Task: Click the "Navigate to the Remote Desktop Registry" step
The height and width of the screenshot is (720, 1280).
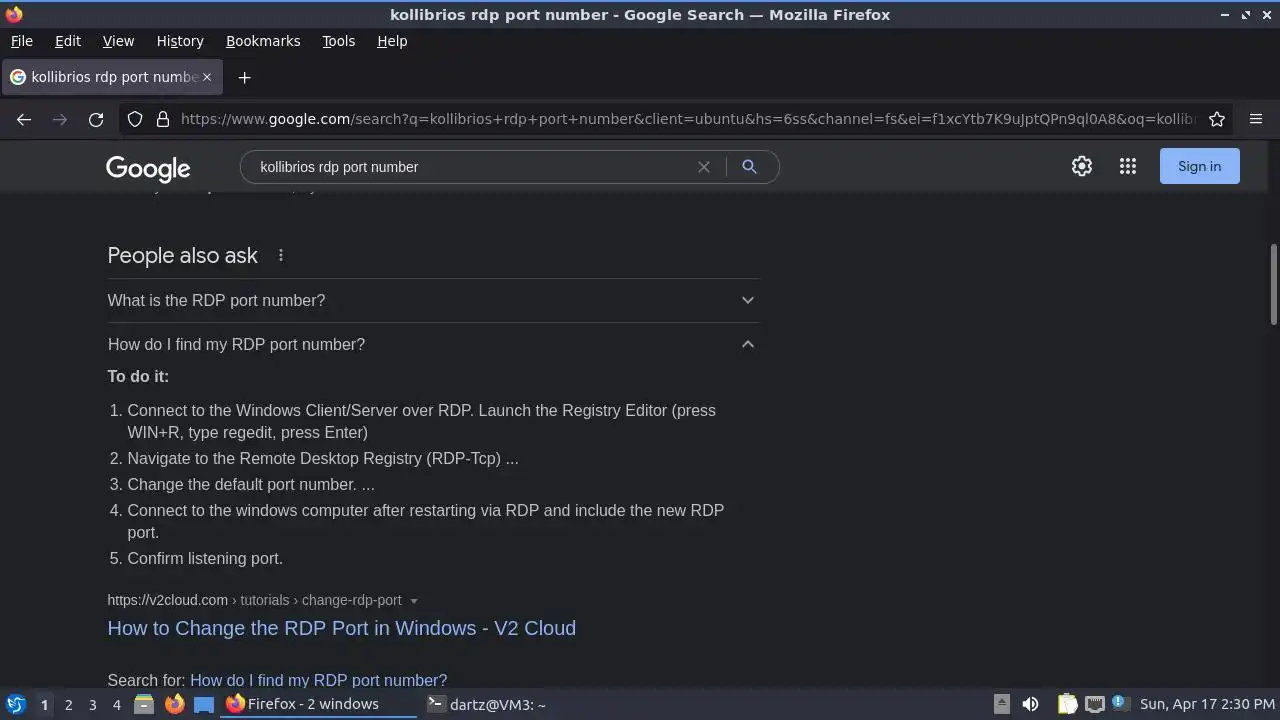Action: coord(323,458)
